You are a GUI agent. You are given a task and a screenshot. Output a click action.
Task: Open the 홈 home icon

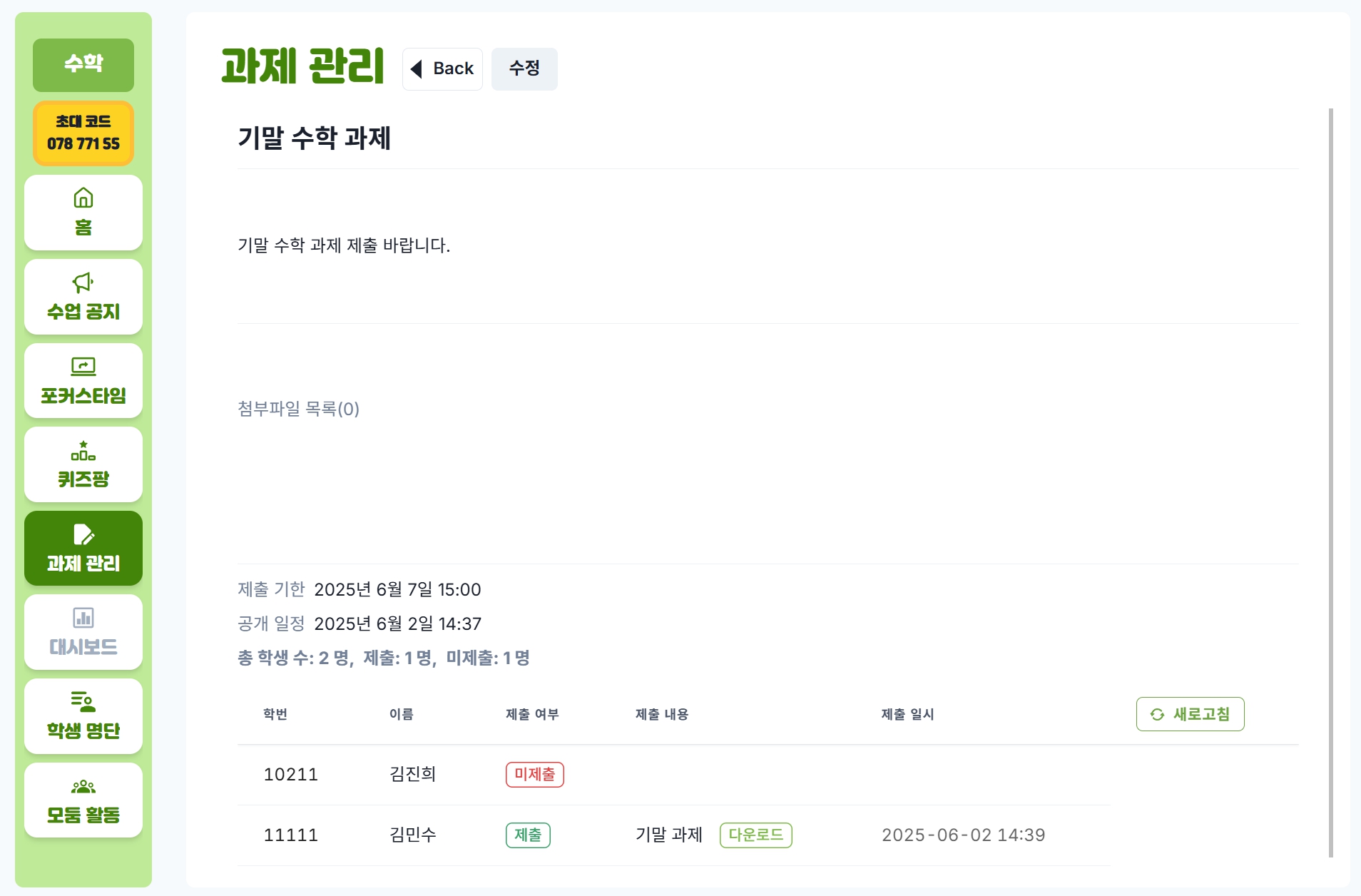click(x=83, y=198)
